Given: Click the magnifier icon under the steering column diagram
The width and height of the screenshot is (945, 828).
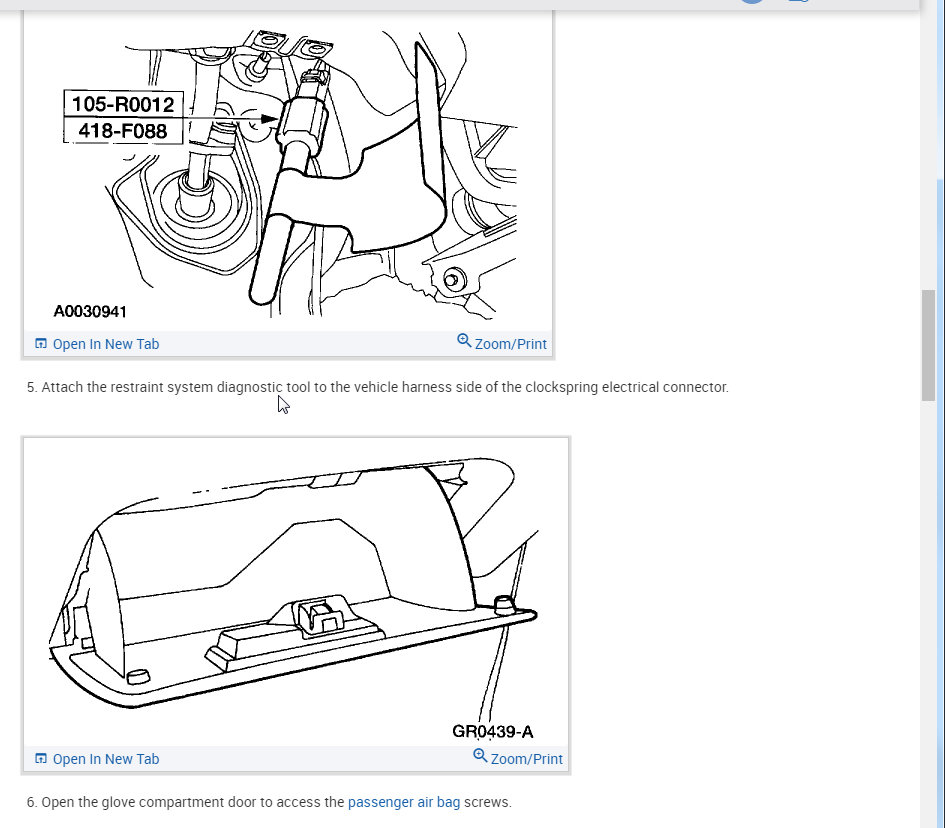Looking at the screenshot, I should point(464,341).
